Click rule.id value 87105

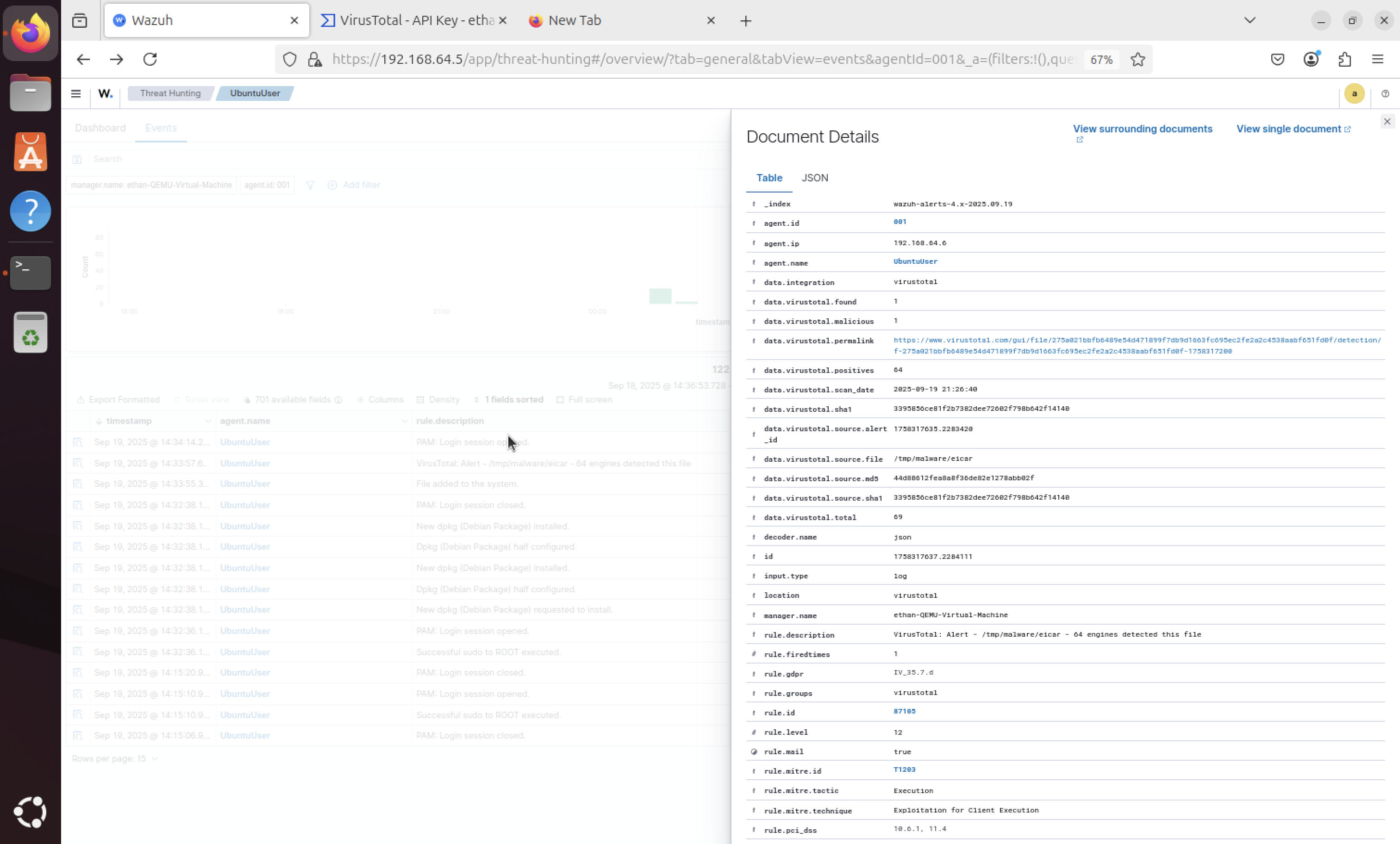(904, 711)
